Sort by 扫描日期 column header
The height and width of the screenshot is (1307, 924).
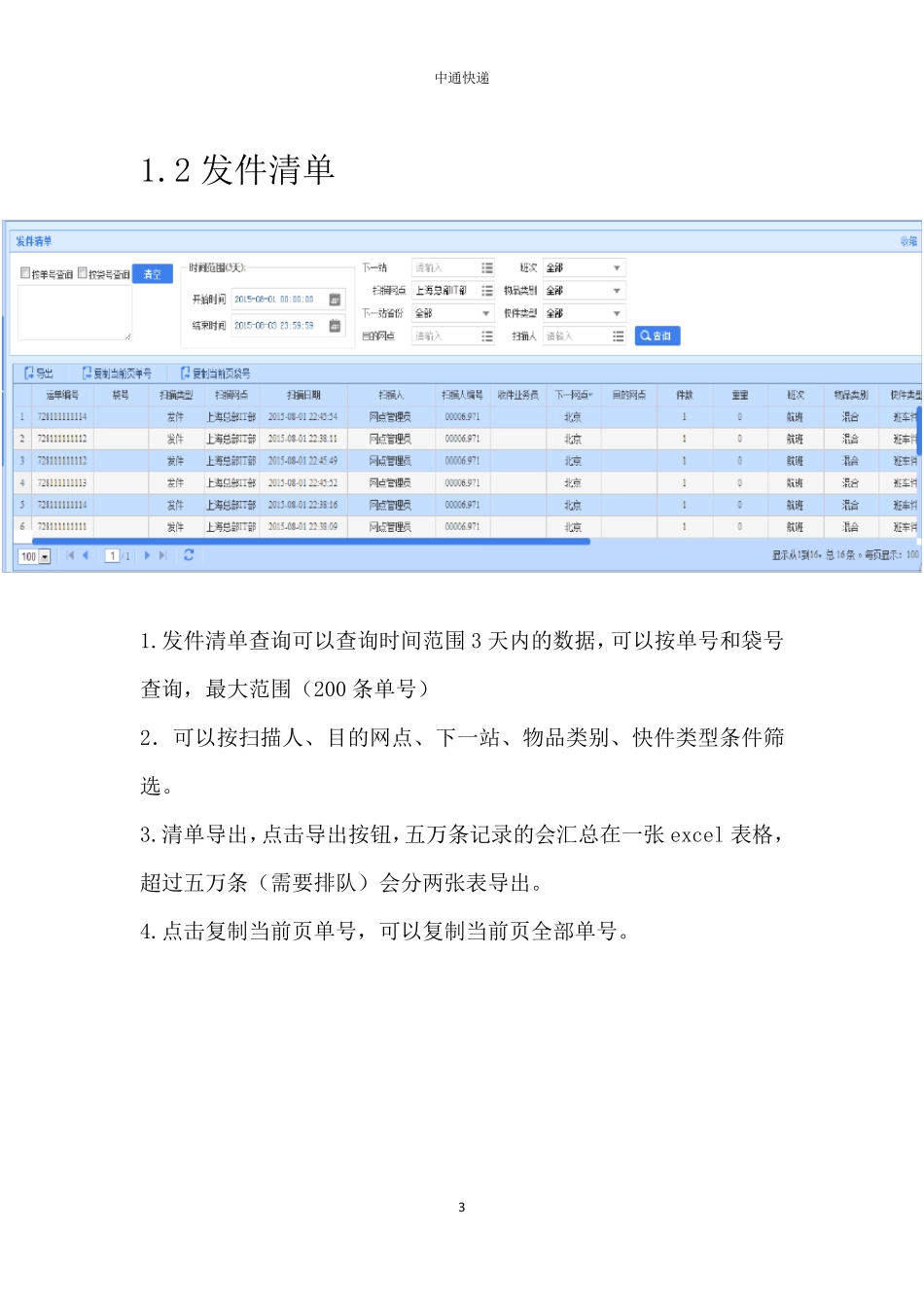tap(303, 395)
